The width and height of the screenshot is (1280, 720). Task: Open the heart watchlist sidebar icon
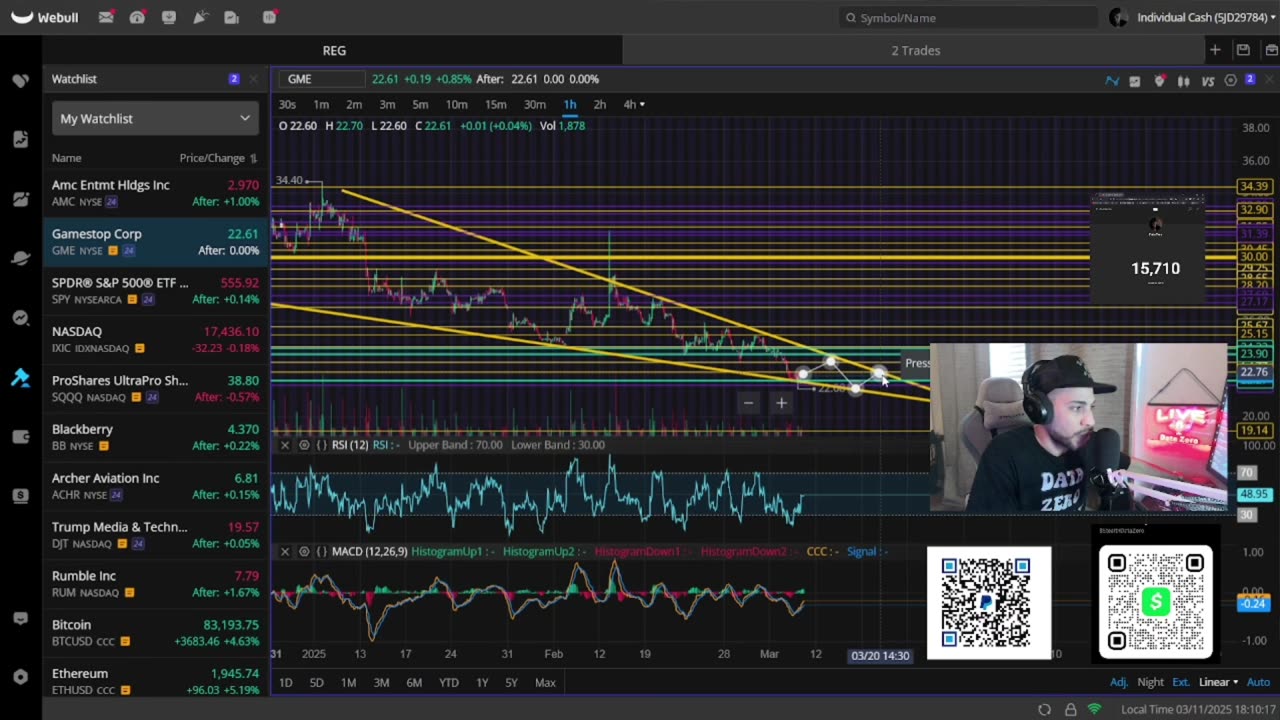pos(20,80)
